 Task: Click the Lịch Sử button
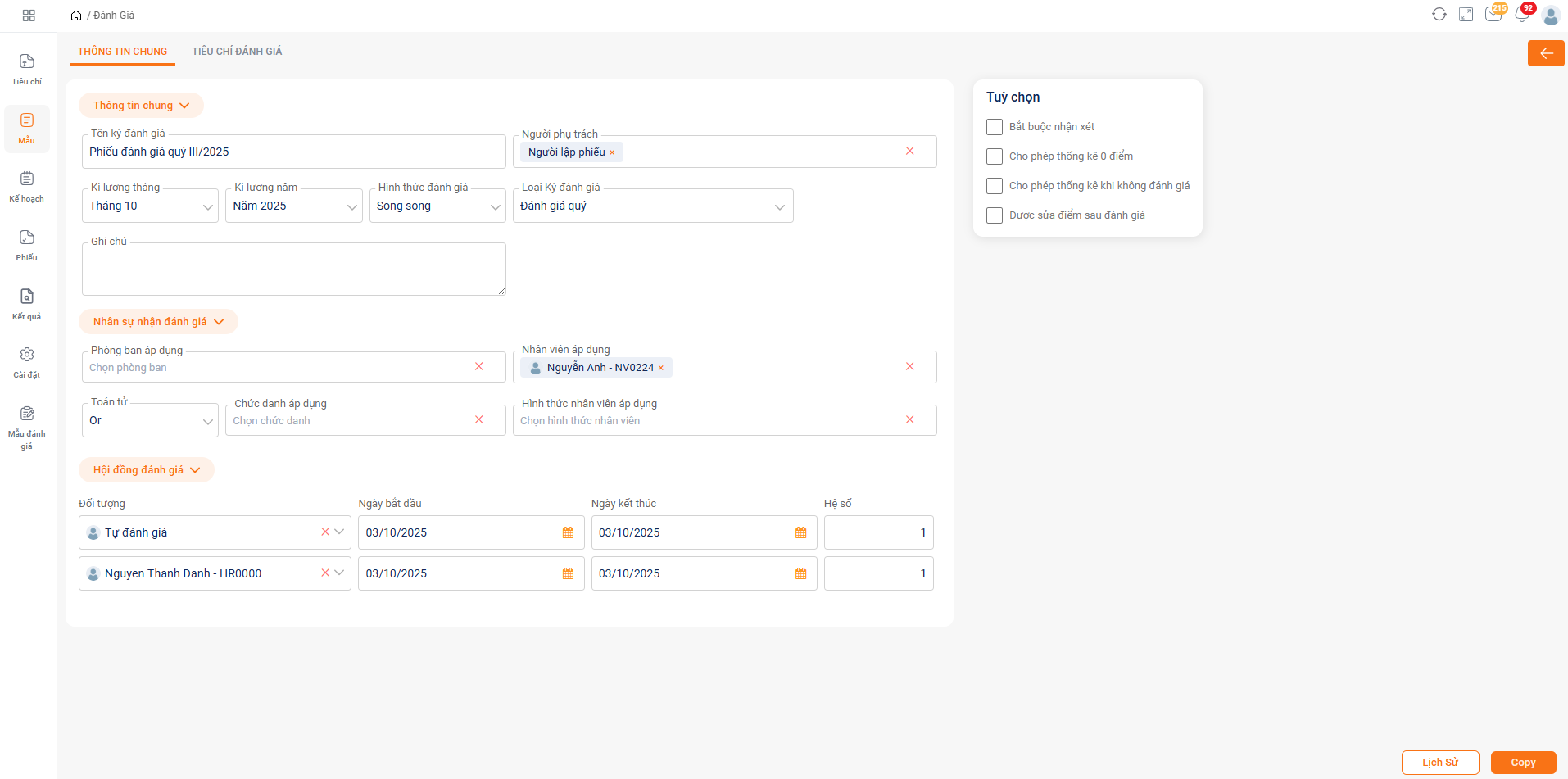pos(1439,763)
